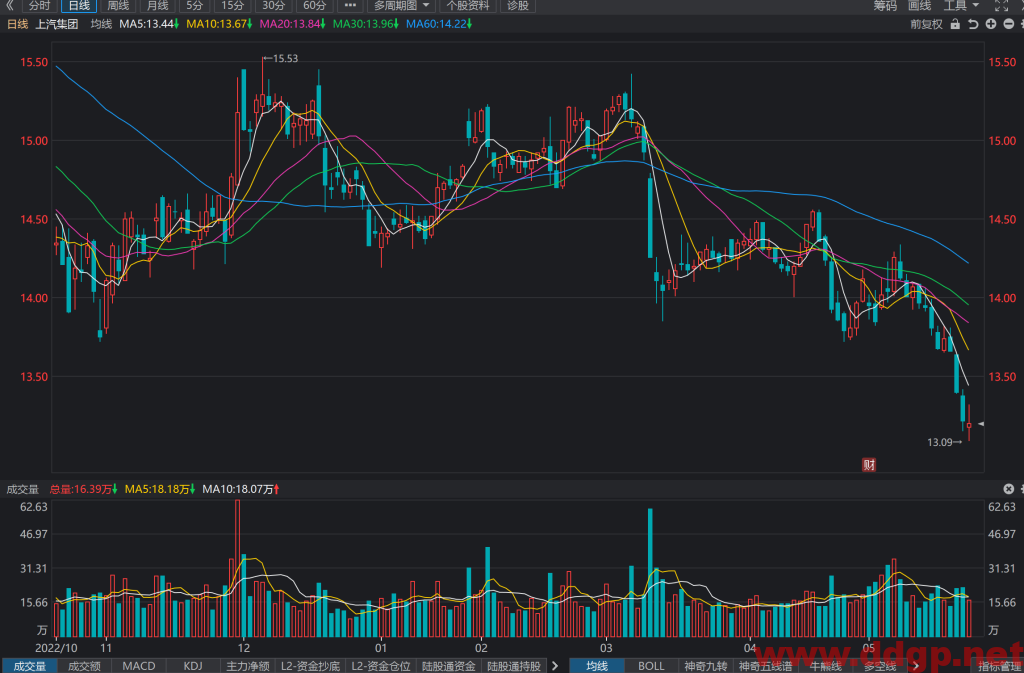Select the 月线 monthly chart tab
This screenshot has width=1024, height=673.
coord(157,6)
